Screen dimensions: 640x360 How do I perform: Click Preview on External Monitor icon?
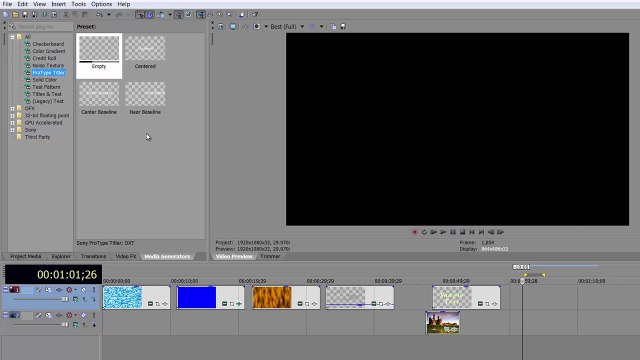(x=233, y=27)
